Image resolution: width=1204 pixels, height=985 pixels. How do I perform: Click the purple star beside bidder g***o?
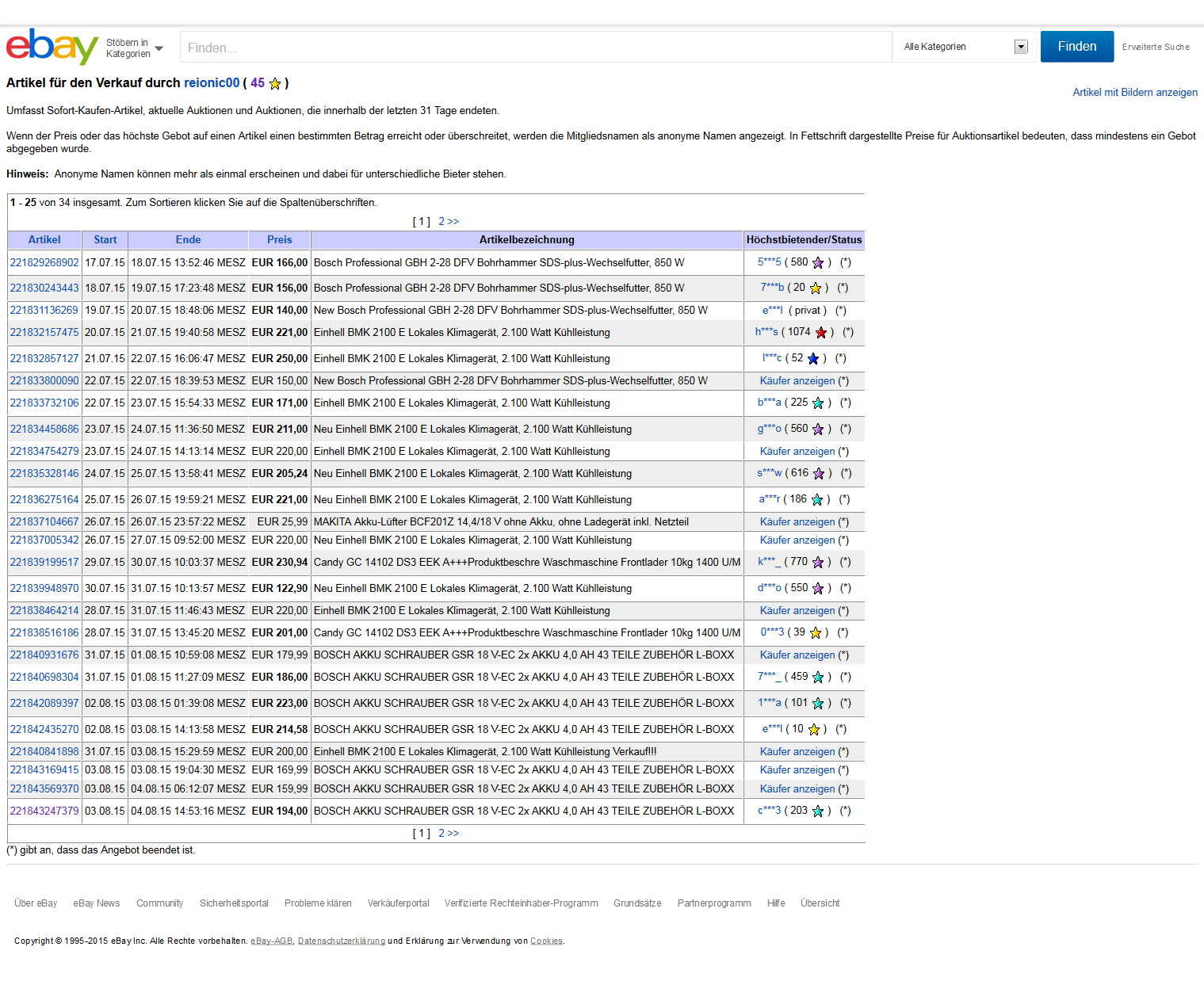click(818, 429)
